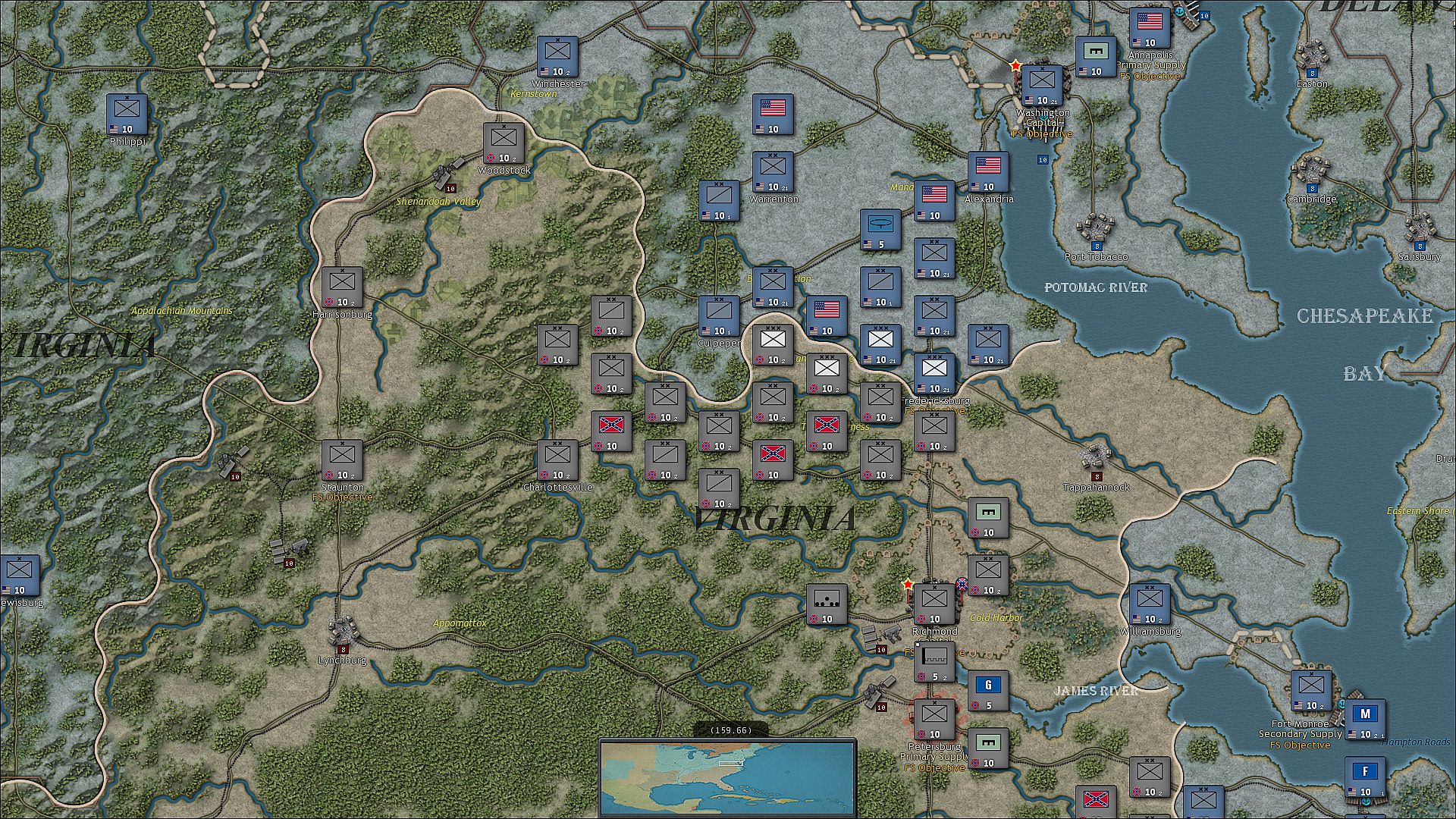The image size is (1456, 819).
Task: Select the Confederate unit at Petersburg
Action: [934, 719]
